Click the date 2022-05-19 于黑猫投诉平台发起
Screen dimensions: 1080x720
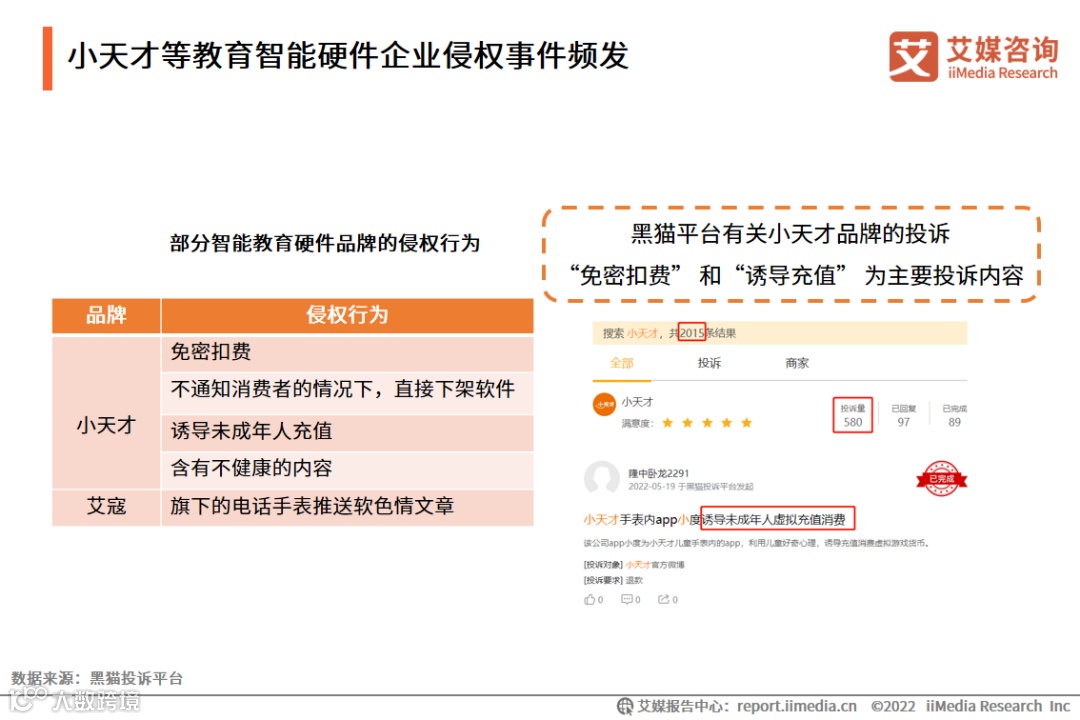(x=690, y=486)
